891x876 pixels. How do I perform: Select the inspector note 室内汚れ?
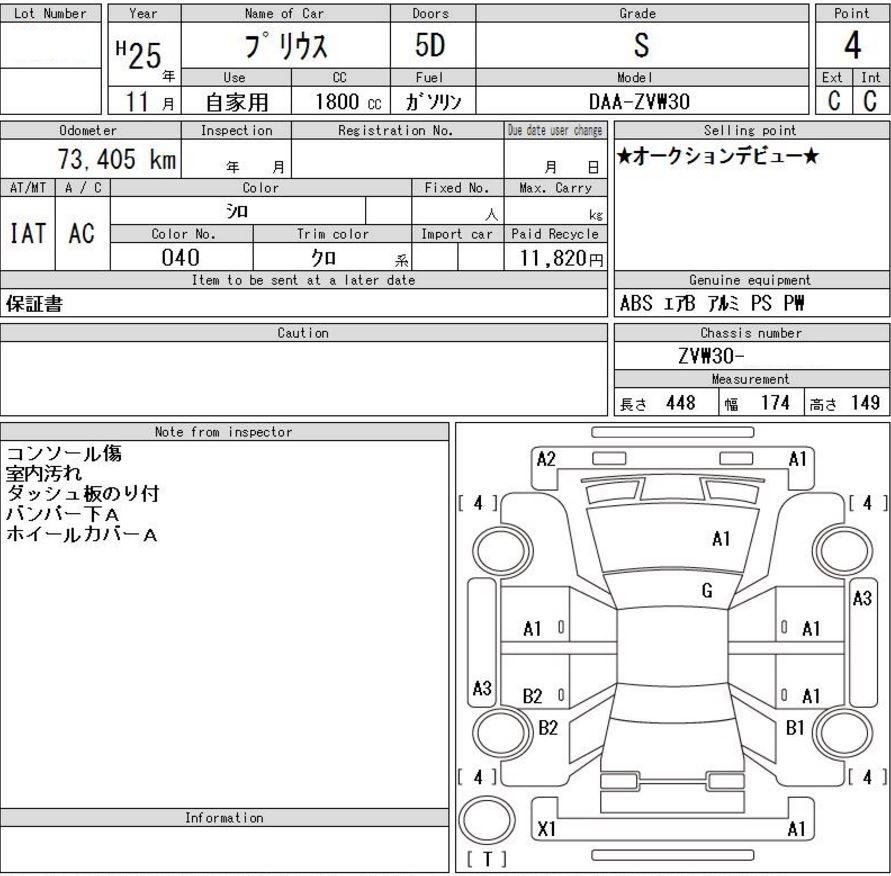44,473
